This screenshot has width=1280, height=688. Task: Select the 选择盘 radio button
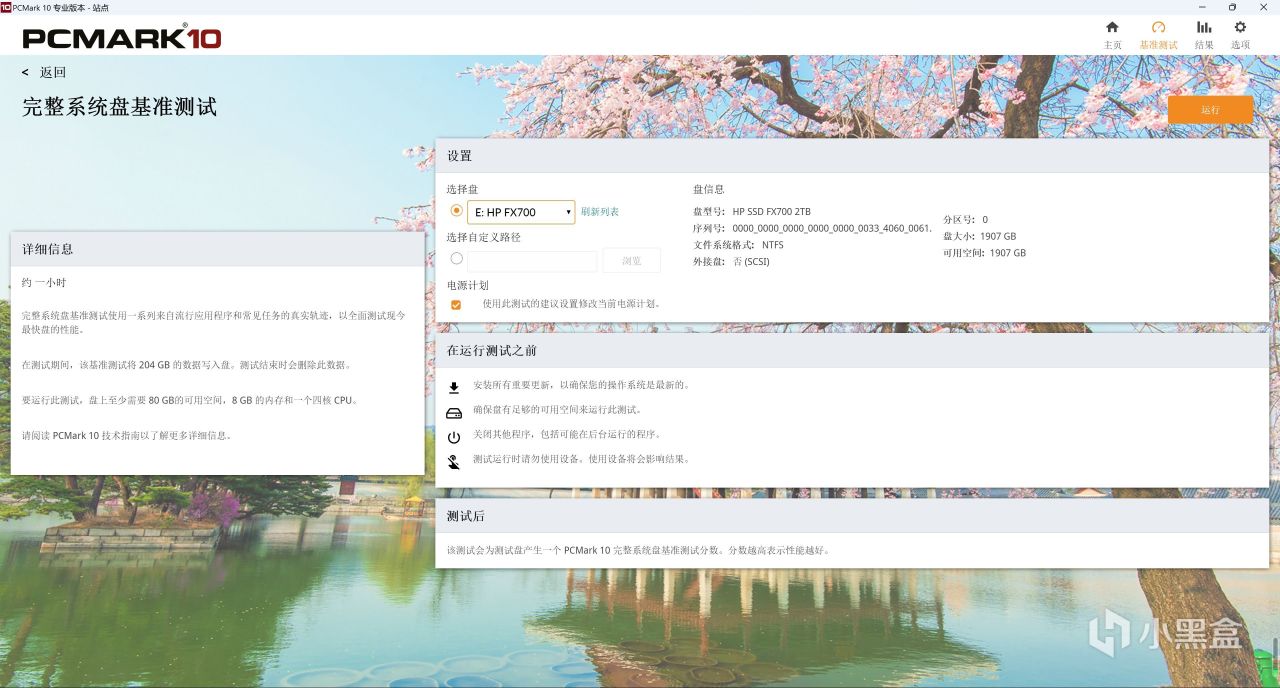[x=457, y=211]
